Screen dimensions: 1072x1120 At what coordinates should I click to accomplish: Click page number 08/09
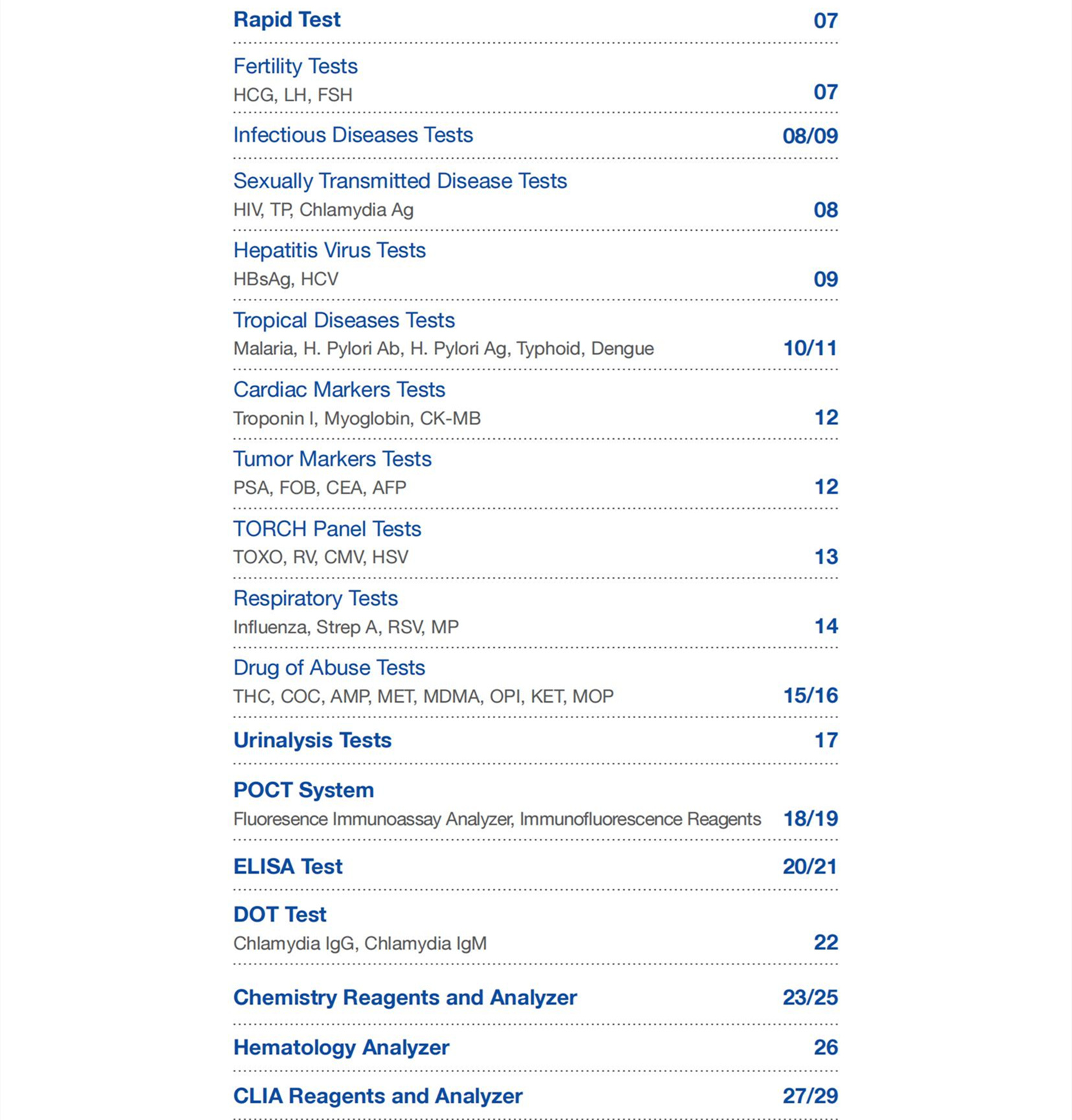click(810, 136)
